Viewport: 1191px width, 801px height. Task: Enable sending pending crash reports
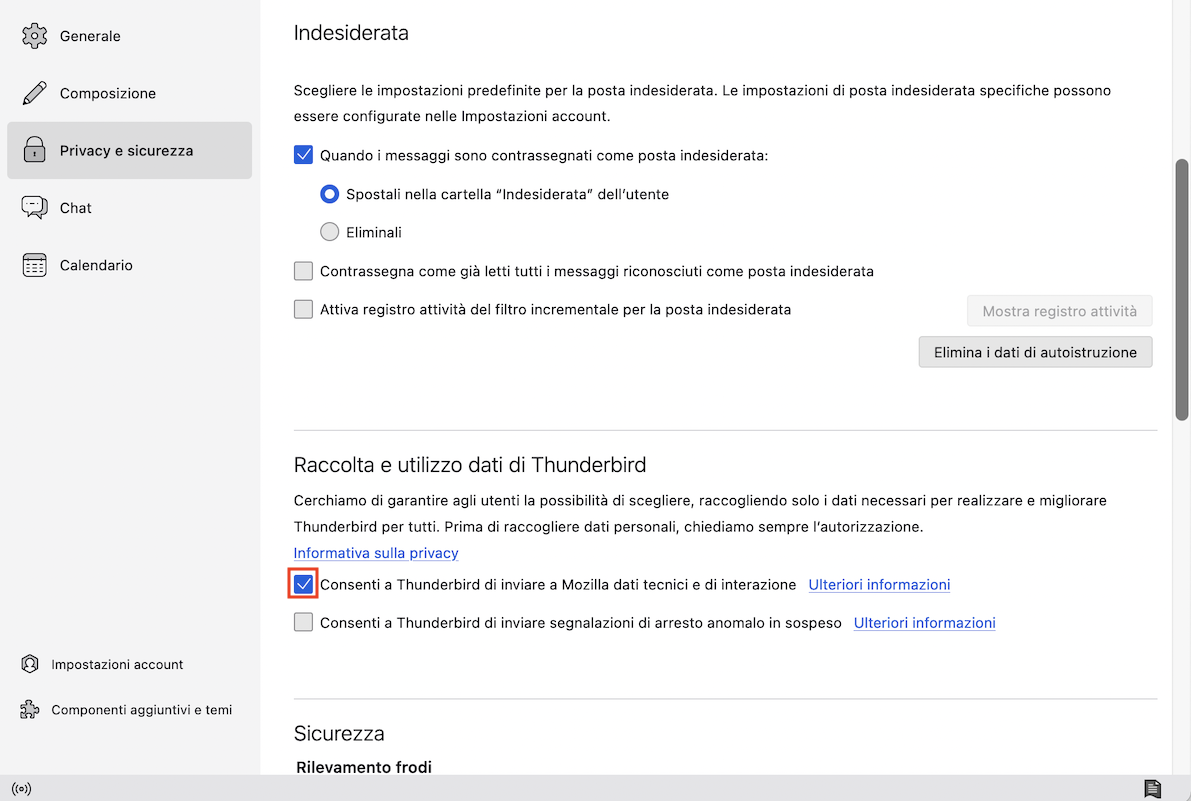click(x=304, y=622)
